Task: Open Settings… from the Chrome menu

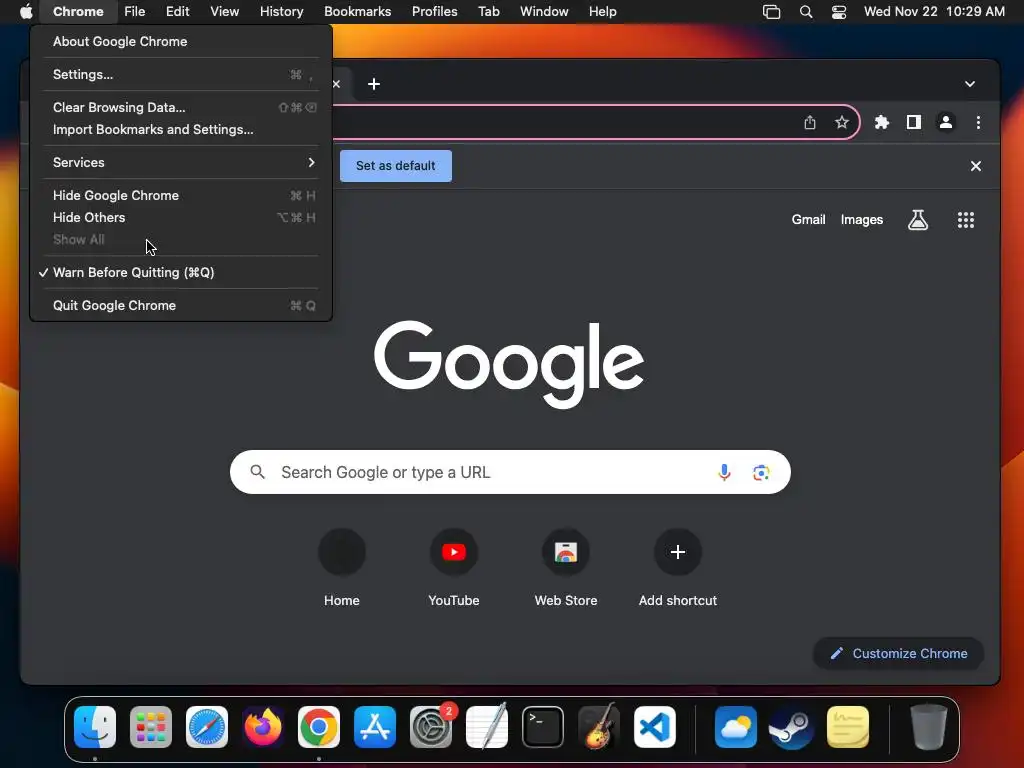Action: point(181,74)
